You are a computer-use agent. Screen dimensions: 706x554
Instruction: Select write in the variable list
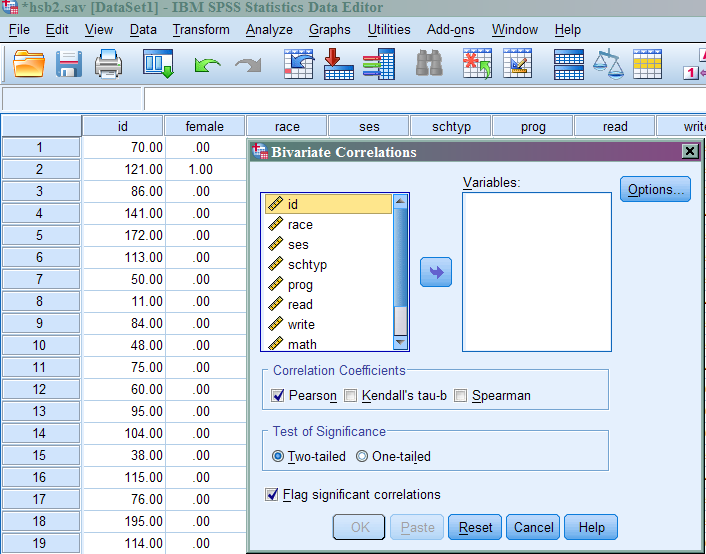[328, 324]
